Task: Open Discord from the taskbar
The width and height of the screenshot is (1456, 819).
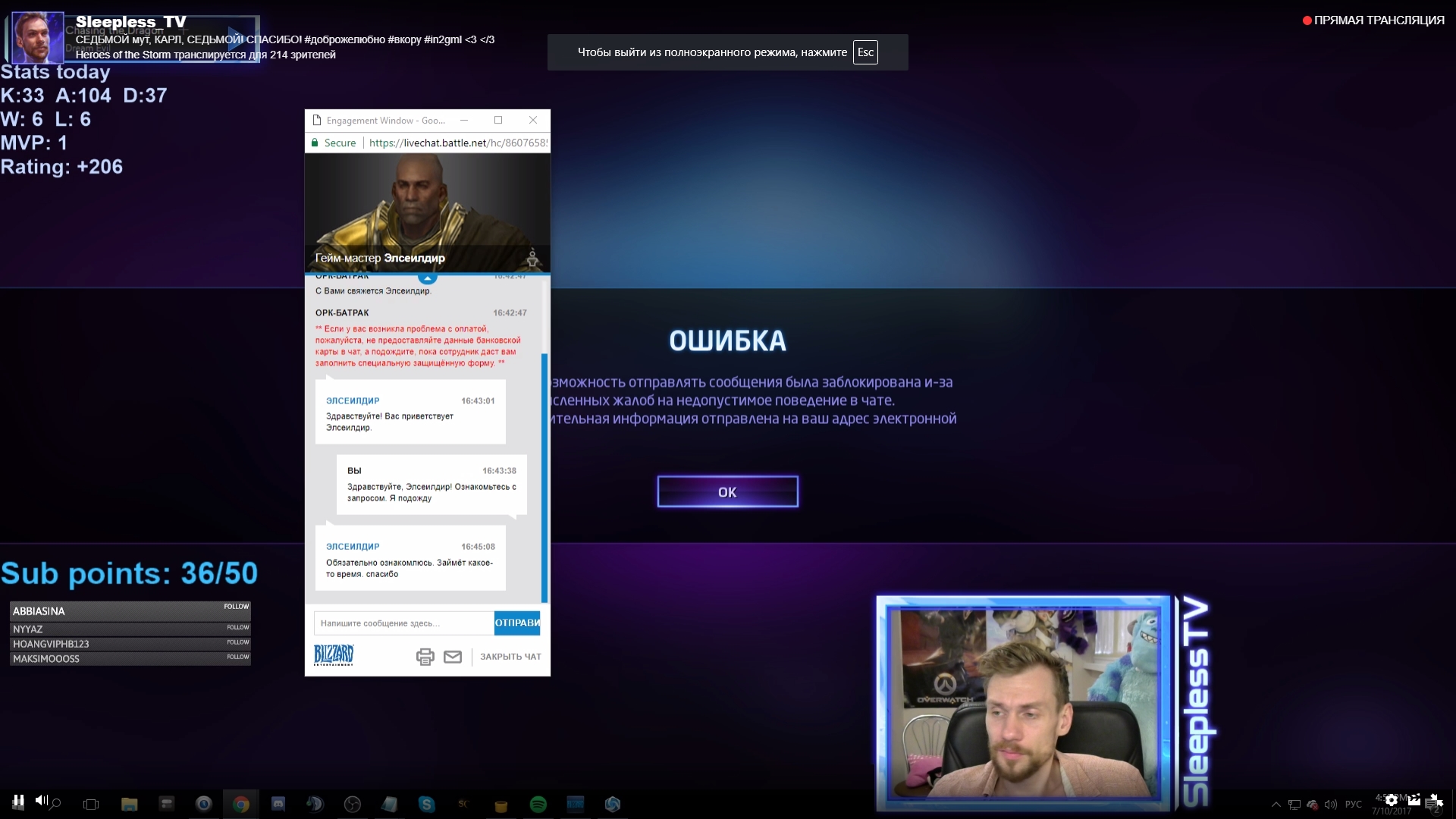Action: click(x=278, y=804)
